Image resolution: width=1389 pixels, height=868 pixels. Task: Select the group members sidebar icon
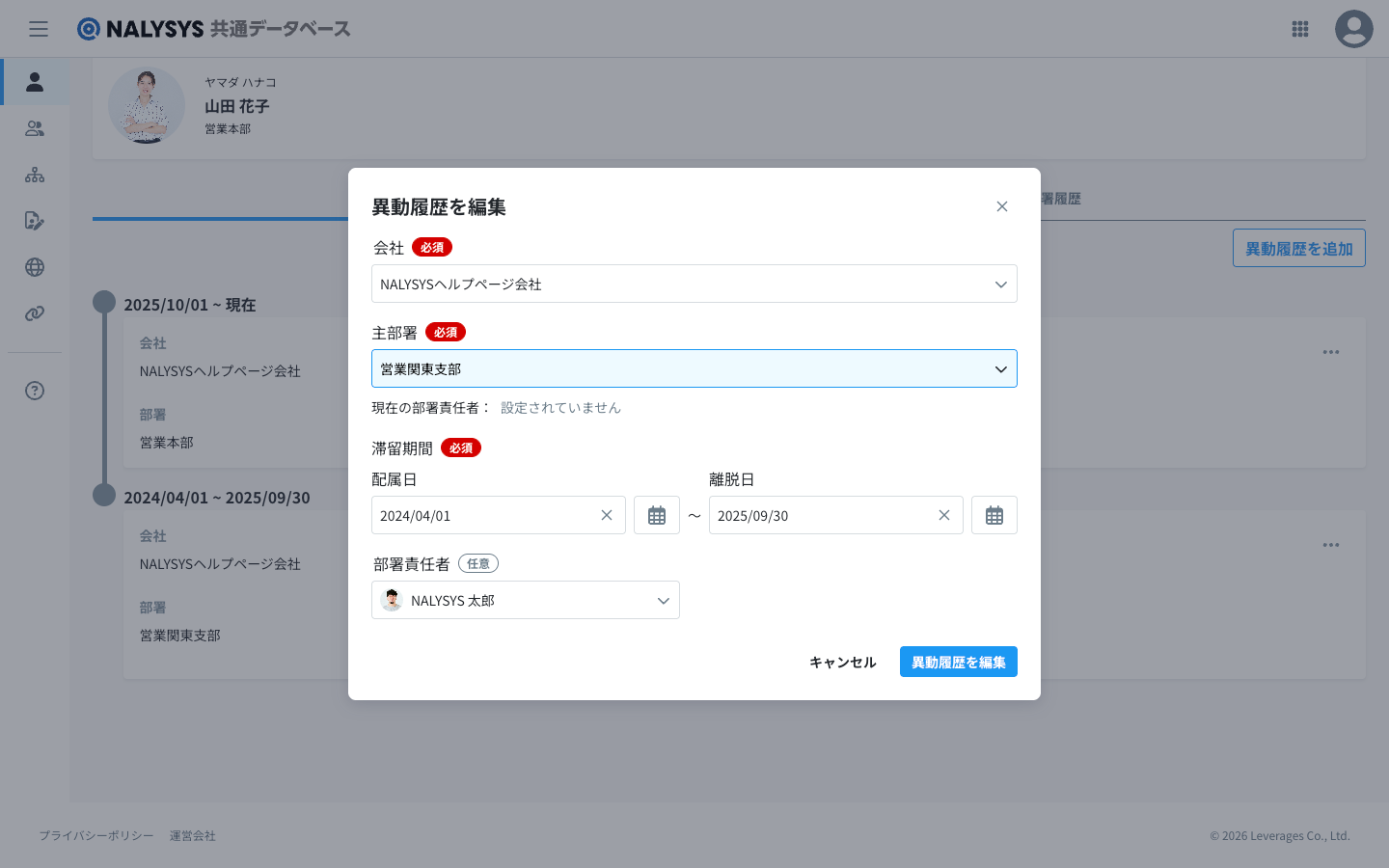point(35,128)
